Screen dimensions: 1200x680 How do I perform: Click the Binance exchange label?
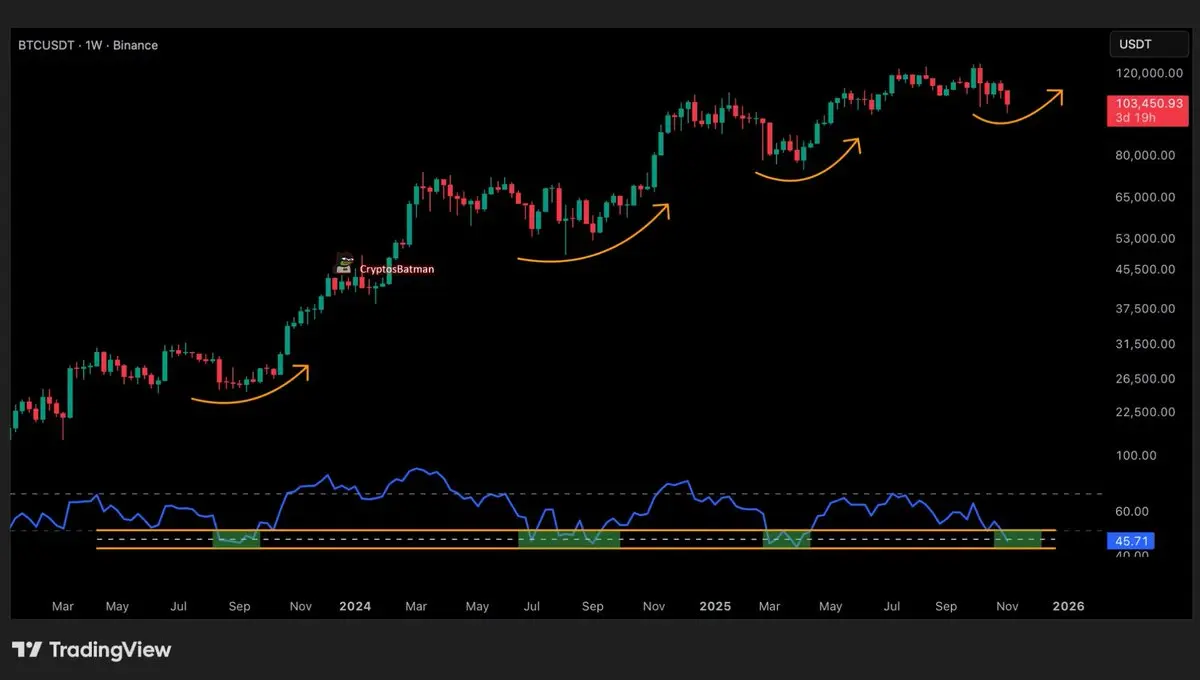pos(137,45)
